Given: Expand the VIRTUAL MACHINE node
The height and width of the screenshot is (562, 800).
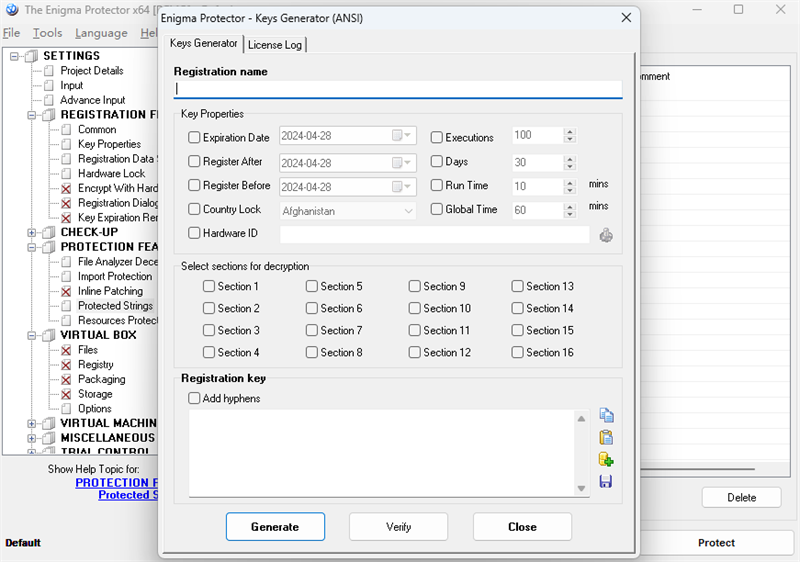Looking at the screenshot, I should [32, 424].
